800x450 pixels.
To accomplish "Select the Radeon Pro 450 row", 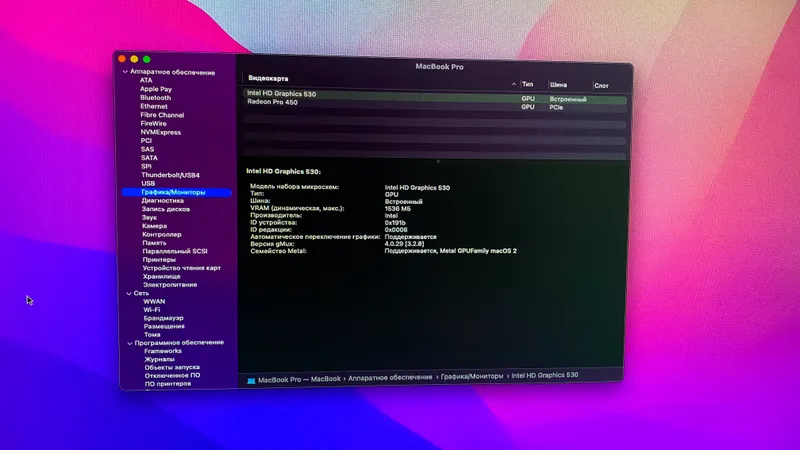I will (435, 105).
